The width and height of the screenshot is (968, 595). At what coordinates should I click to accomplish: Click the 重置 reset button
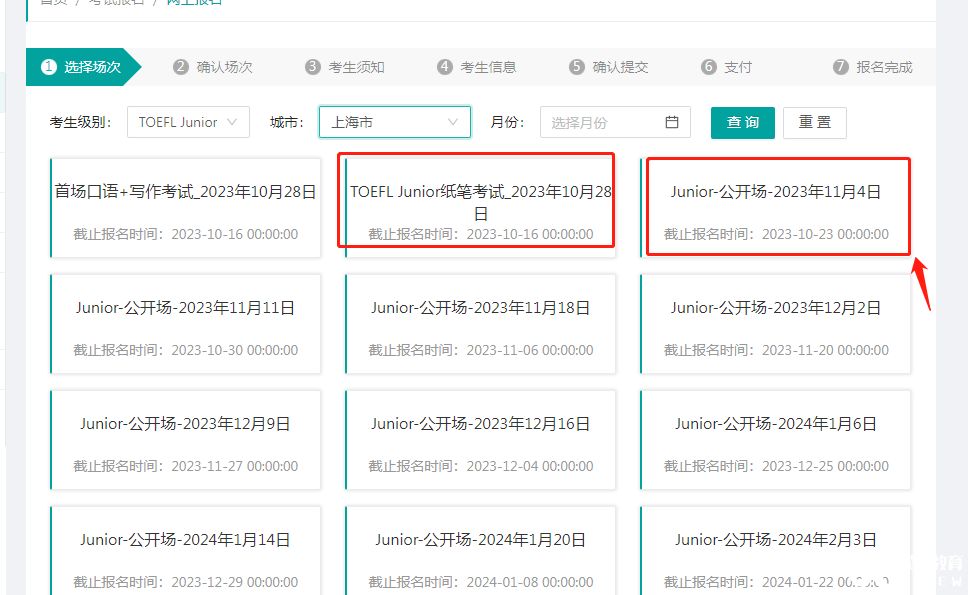(x=815, y=122)
